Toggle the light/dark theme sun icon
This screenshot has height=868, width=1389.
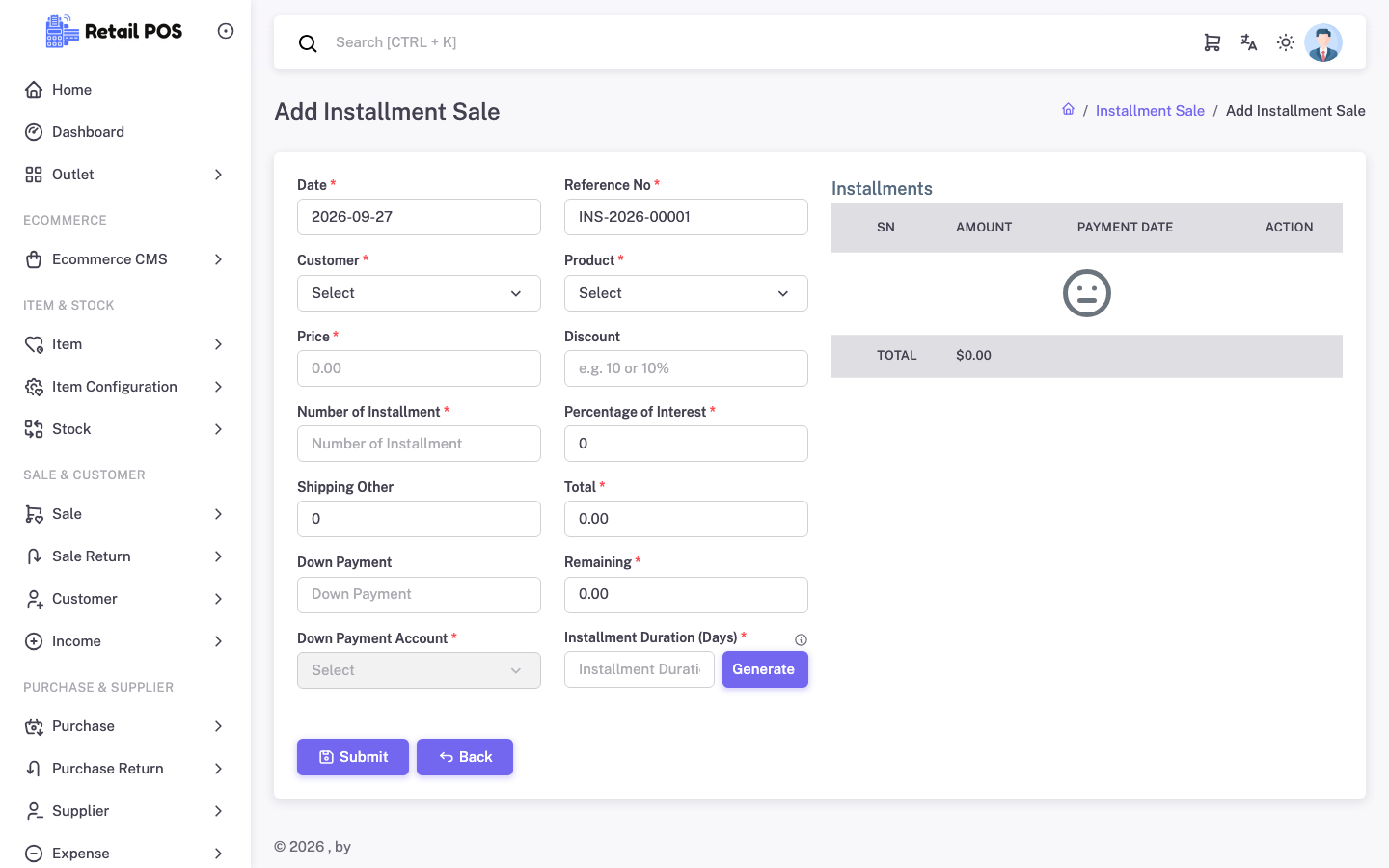click(x=1286, y=42)
